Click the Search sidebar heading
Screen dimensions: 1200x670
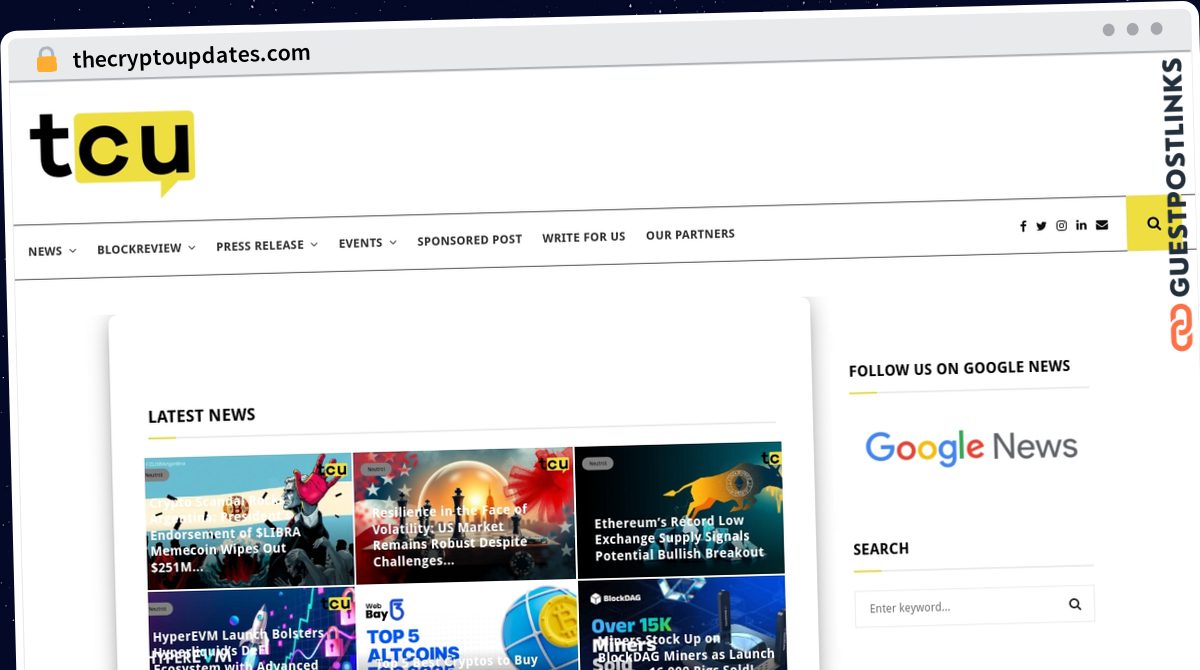pyautogui.click(x=881, y=549)
